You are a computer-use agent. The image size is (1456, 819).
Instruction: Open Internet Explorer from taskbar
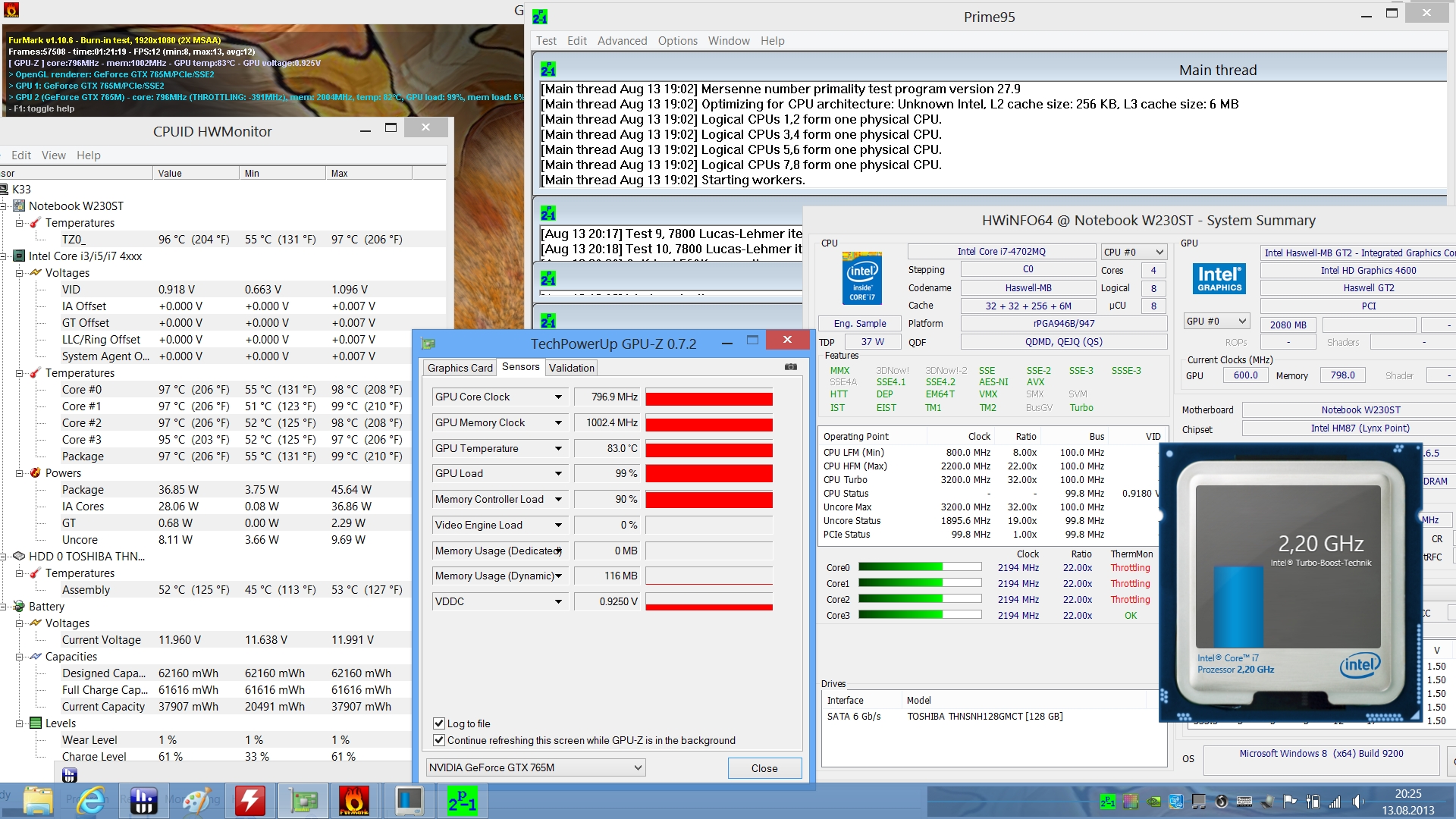pos(91,801)
